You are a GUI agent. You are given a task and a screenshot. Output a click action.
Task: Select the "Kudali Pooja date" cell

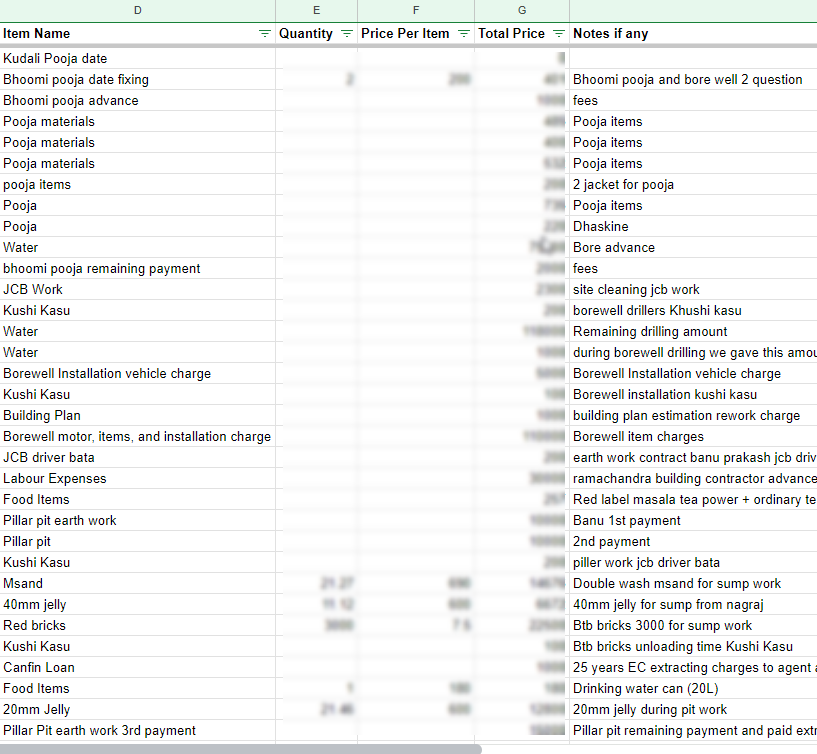pyautogui.click(x=138, y=59)
